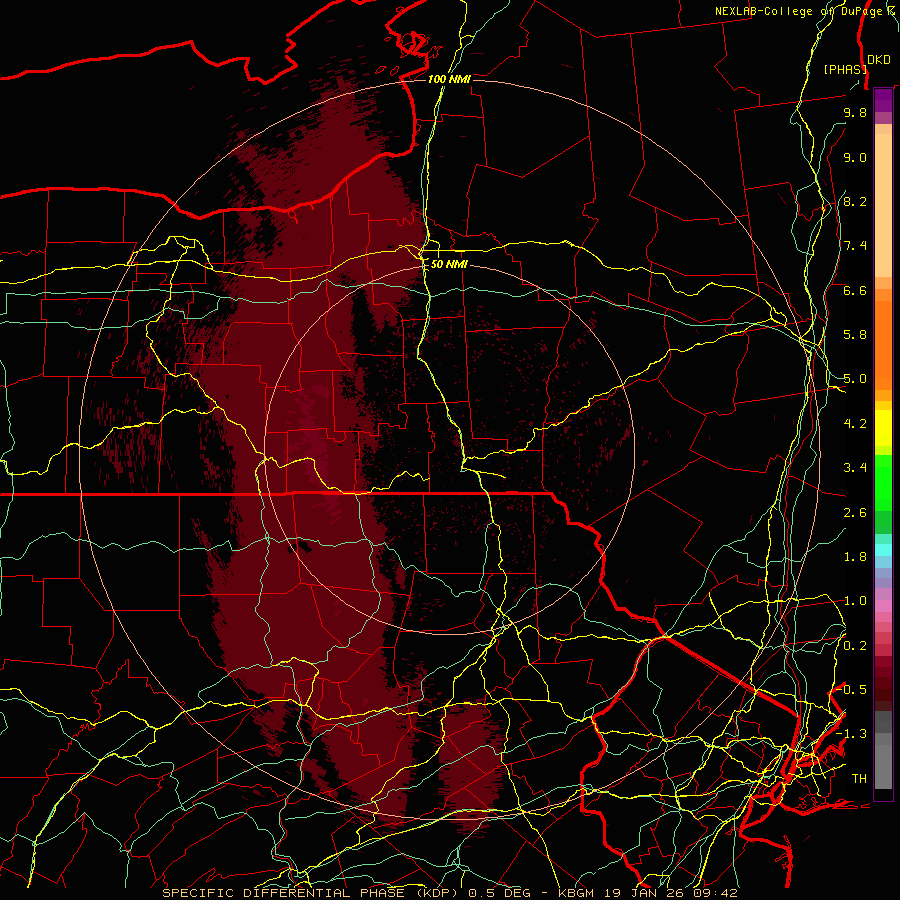
Task: Click the 1.0 scale value
Action: (855, 601)
